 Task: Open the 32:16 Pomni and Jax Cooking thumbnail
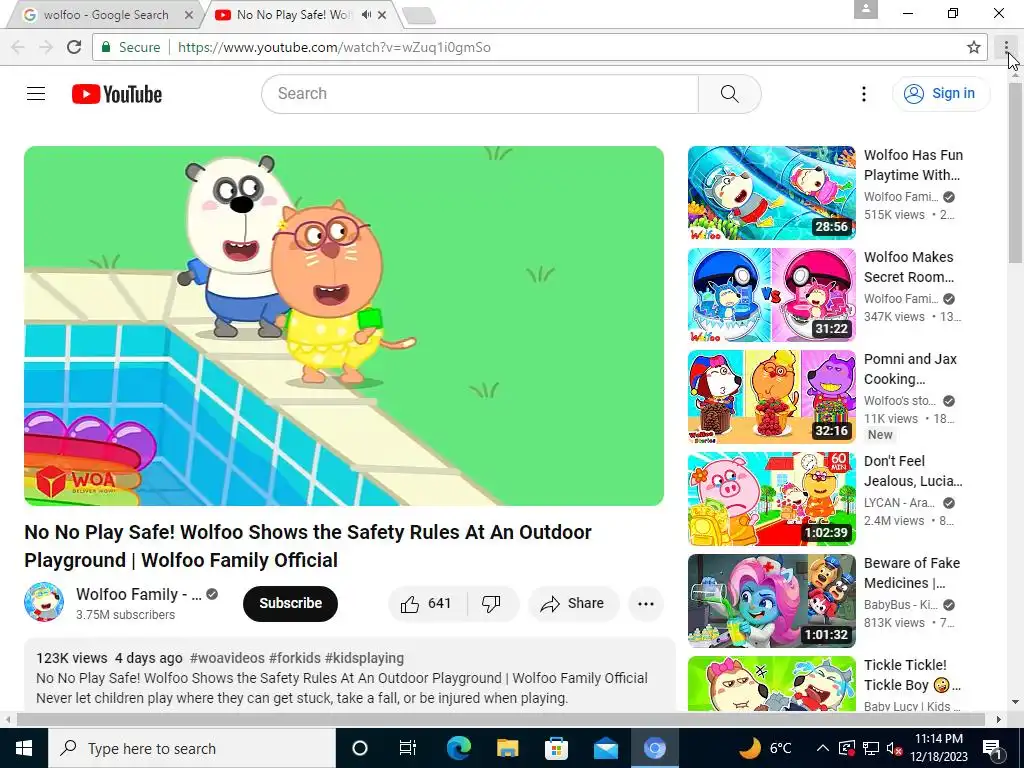(771, 396)
